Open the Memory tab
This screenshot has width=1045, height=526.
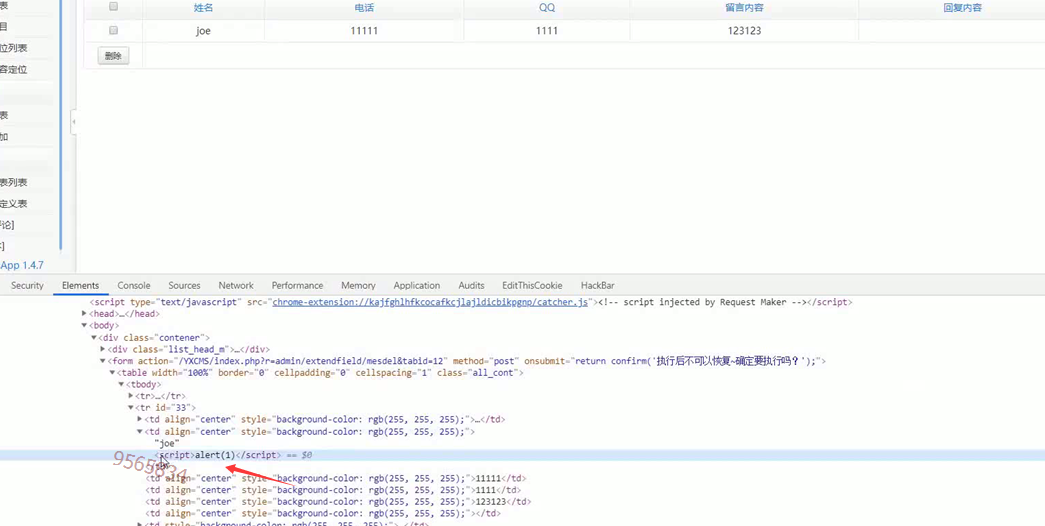coord(359,285)
